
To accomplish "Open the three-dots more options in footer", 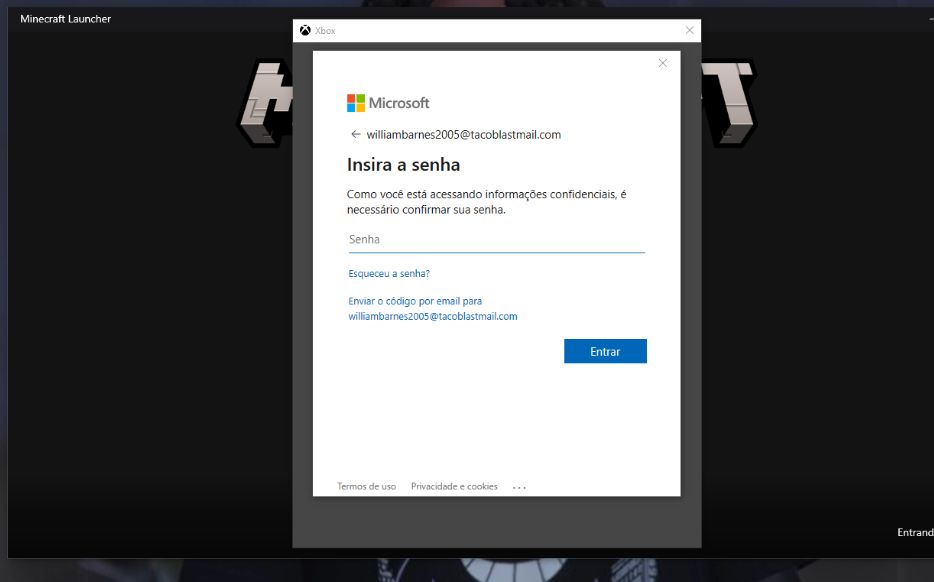I will pos(519,487).
